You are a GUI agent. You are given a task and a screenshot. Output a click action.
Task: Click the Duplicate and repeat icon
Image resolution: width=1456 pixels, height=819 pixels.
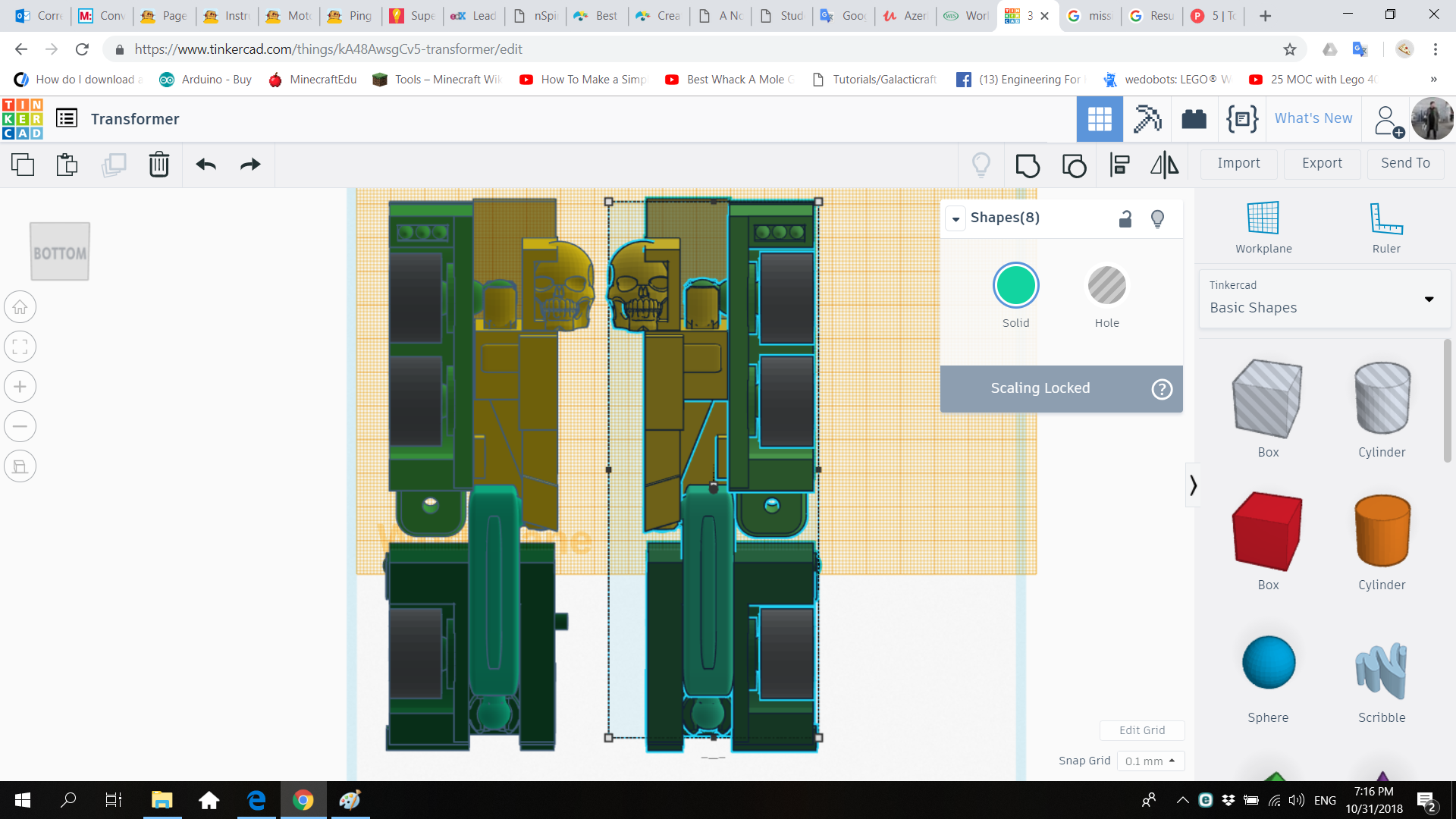point(114,165)
